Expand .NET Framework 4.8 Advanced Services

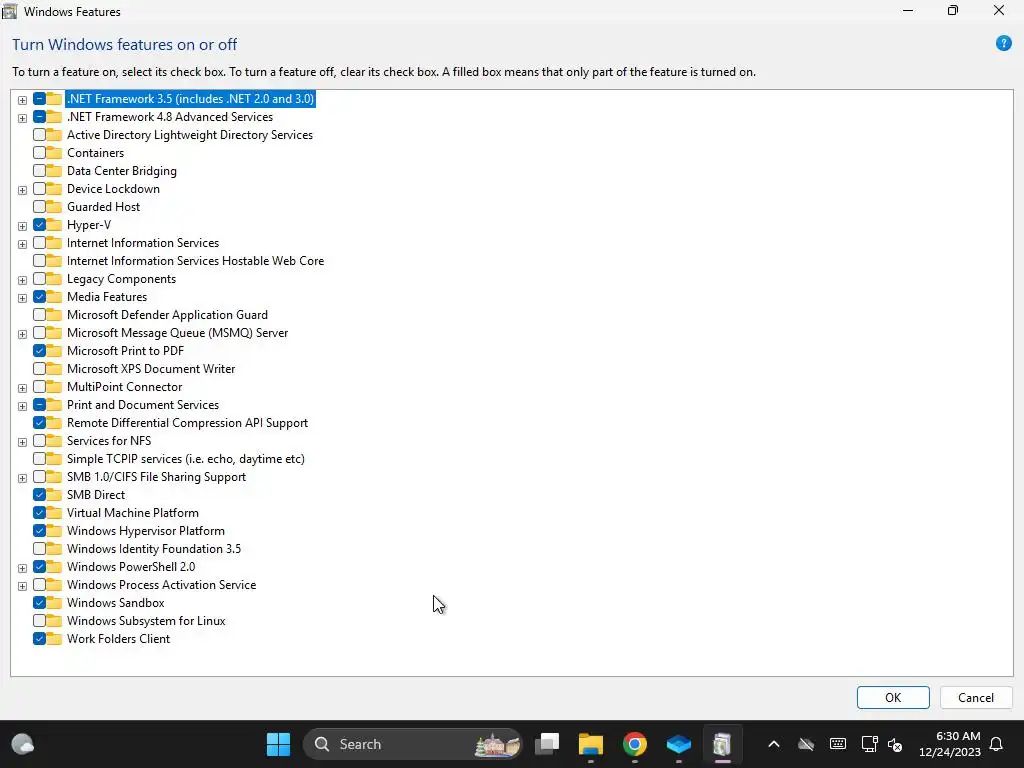pyautogui.click(x=22, y=118)
